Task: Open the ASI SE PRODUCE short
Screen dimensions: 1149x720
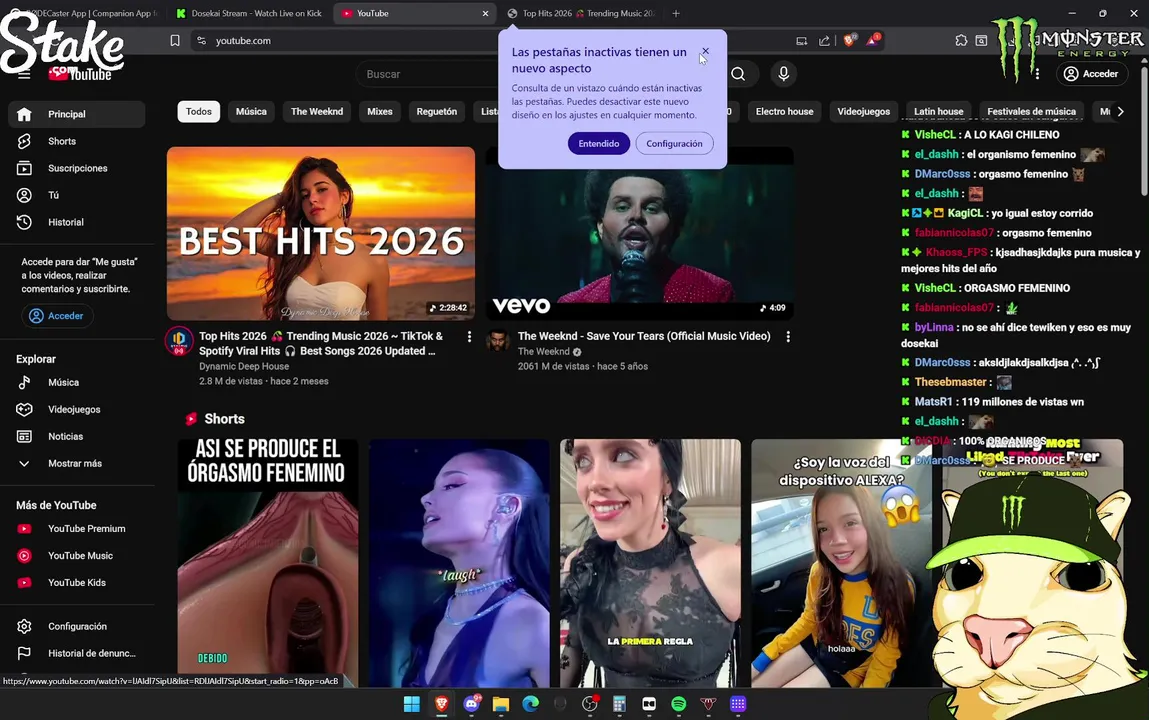Action: [268, 563]
